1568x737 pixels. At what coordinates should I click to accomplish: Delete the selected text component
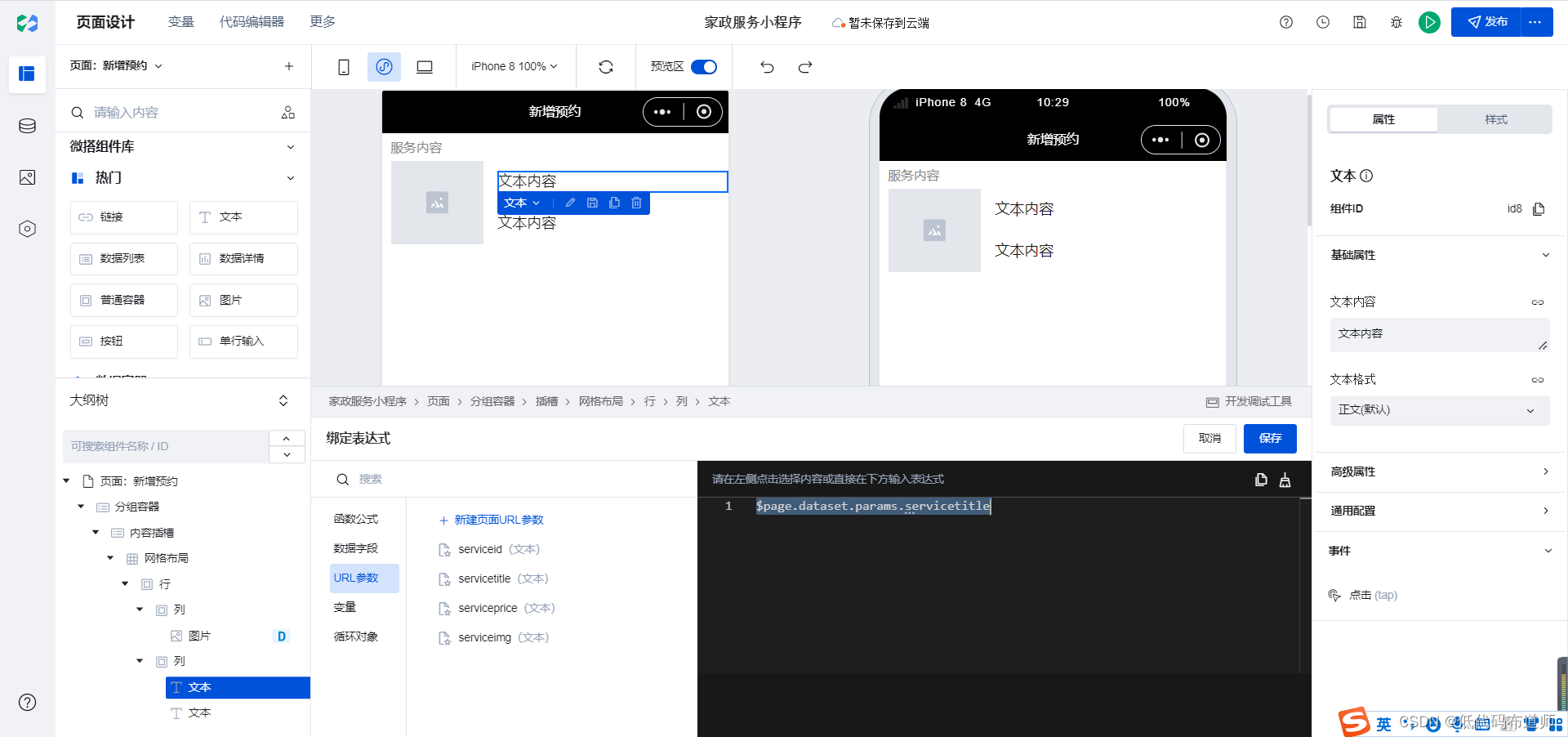[x=636, y=203]
